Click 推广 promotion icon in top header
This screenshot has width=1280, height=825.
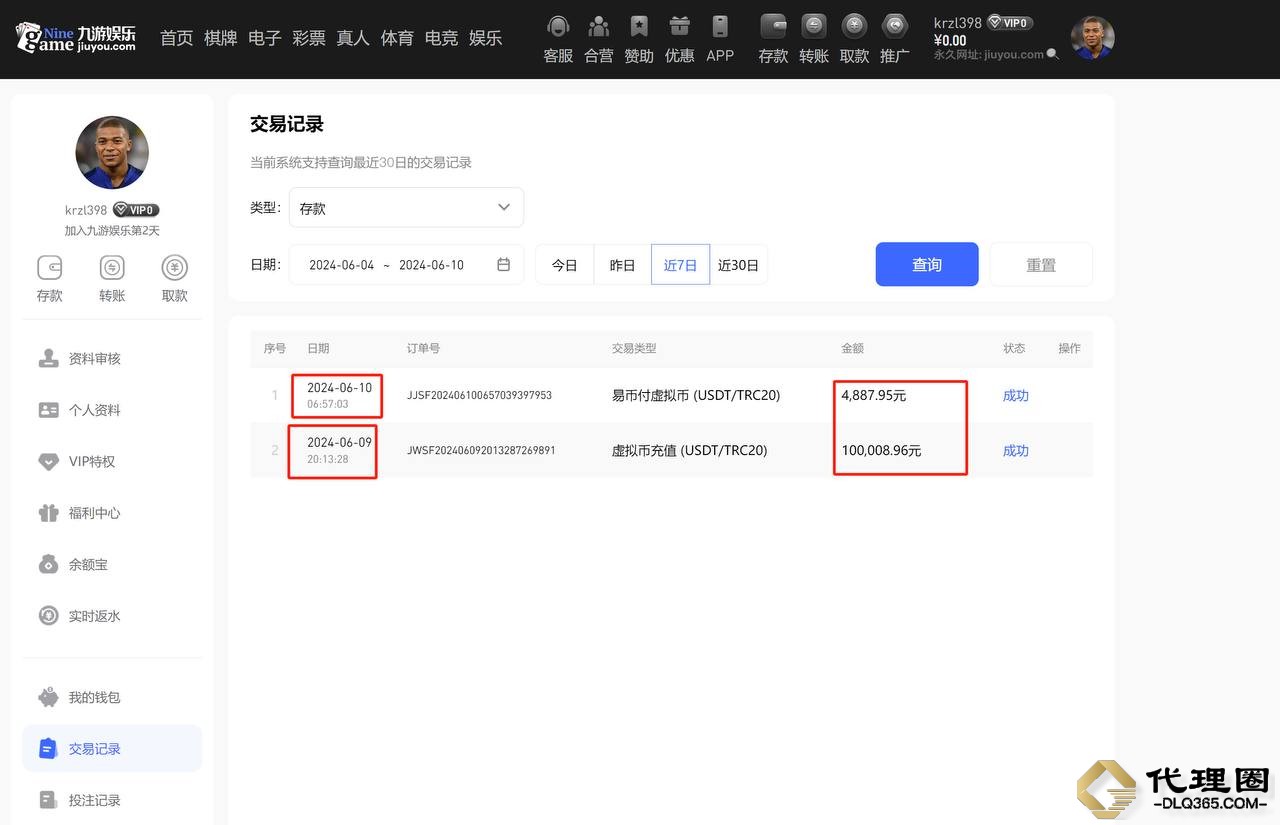(x=895, y=26)
